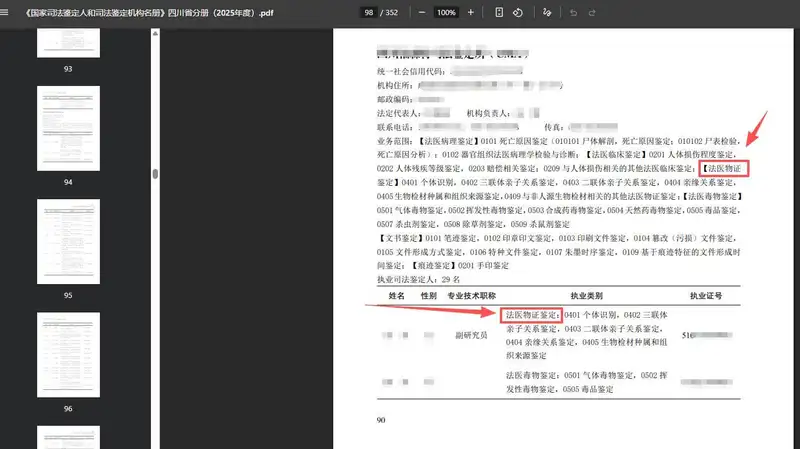Edit the current page number field showing 98
Screen dimensions: 800x449
tap(368, 12)
